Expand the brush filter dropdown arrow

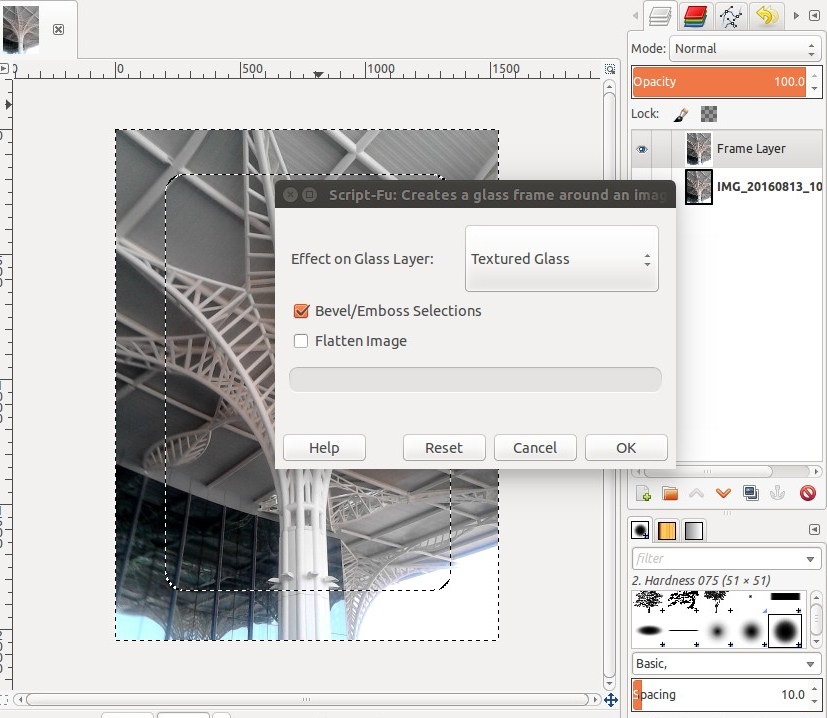click(811, 559)
